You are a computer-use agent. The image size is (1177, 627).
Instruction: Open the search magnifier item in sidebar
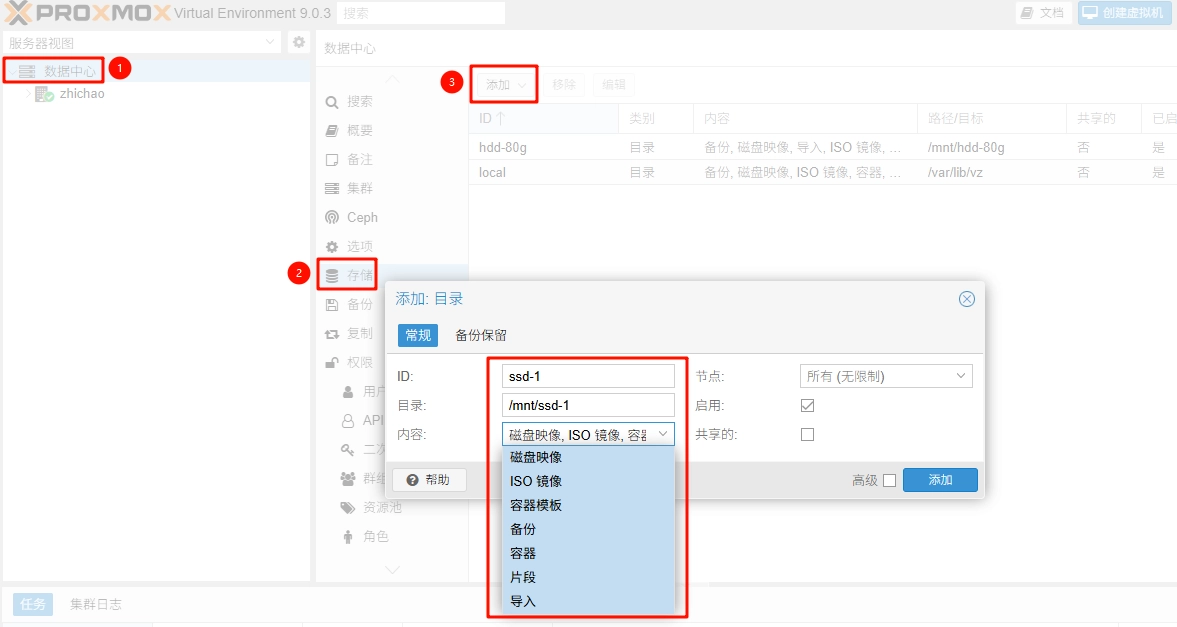click(332, 102)
